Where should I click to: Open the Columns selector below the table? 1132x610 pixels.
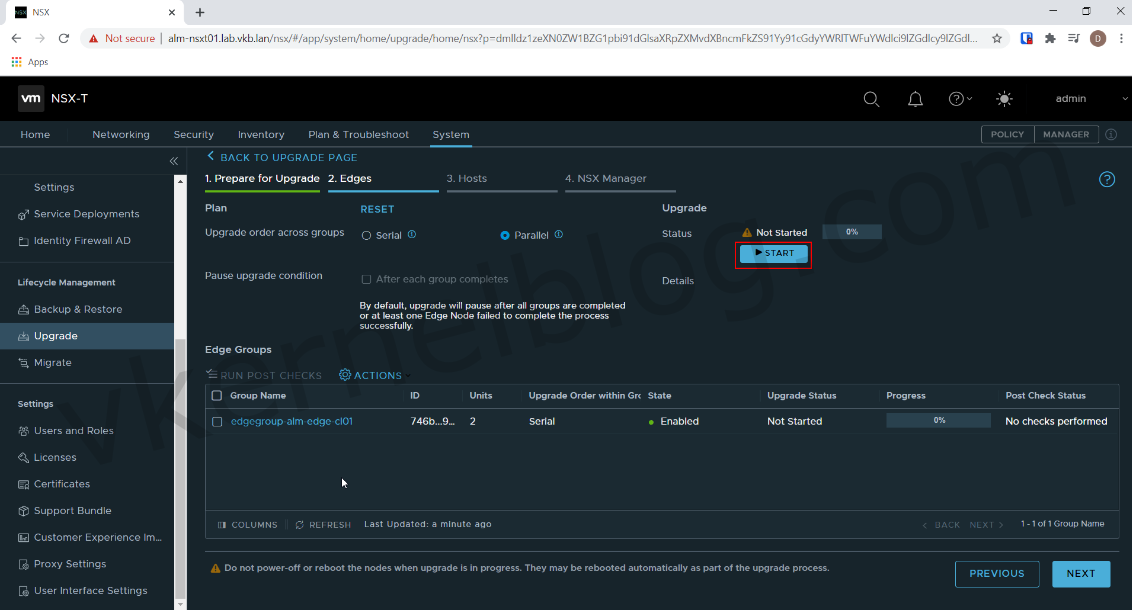click(247, 523)
